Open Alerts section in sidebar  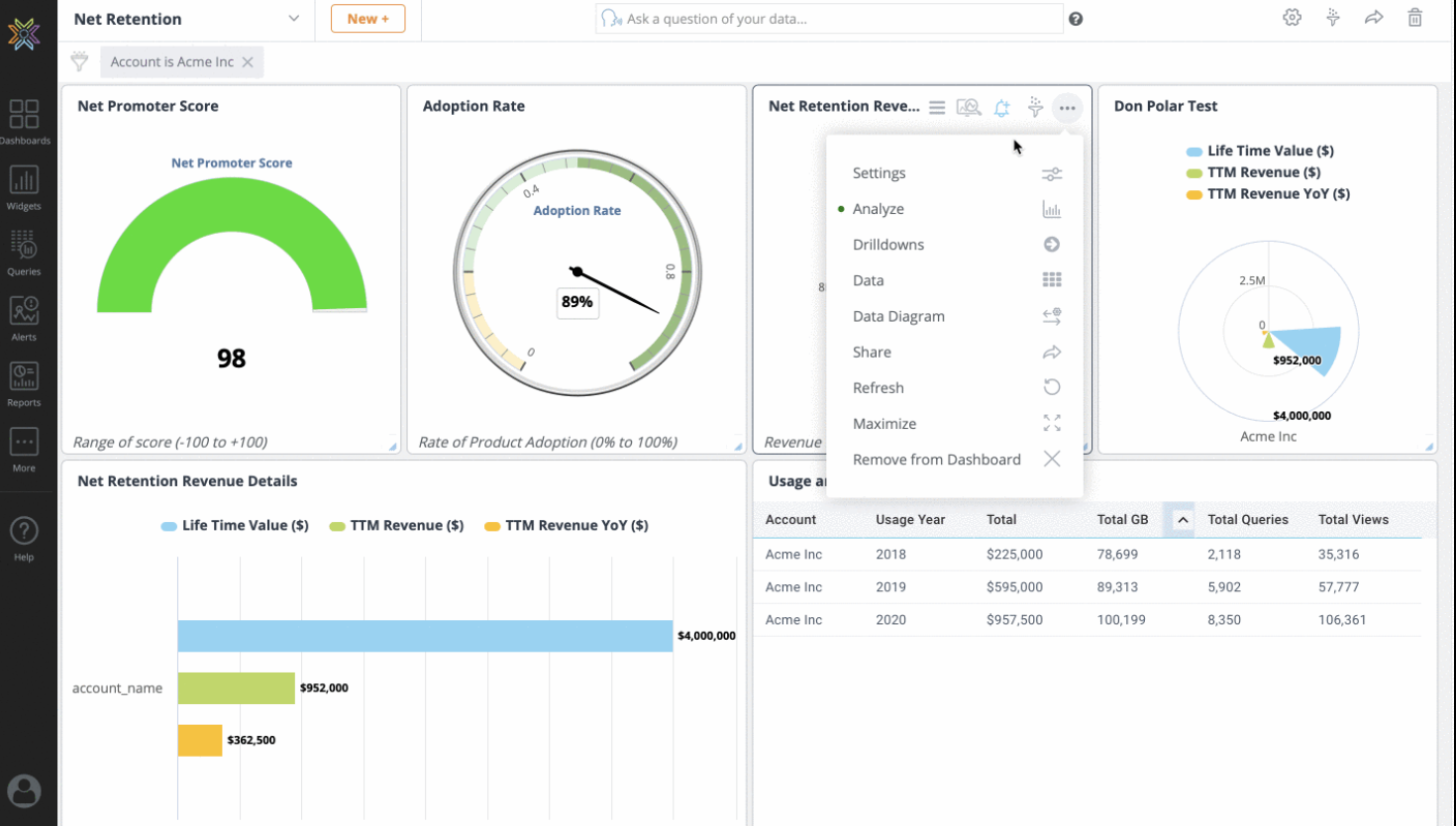[24, 318]
